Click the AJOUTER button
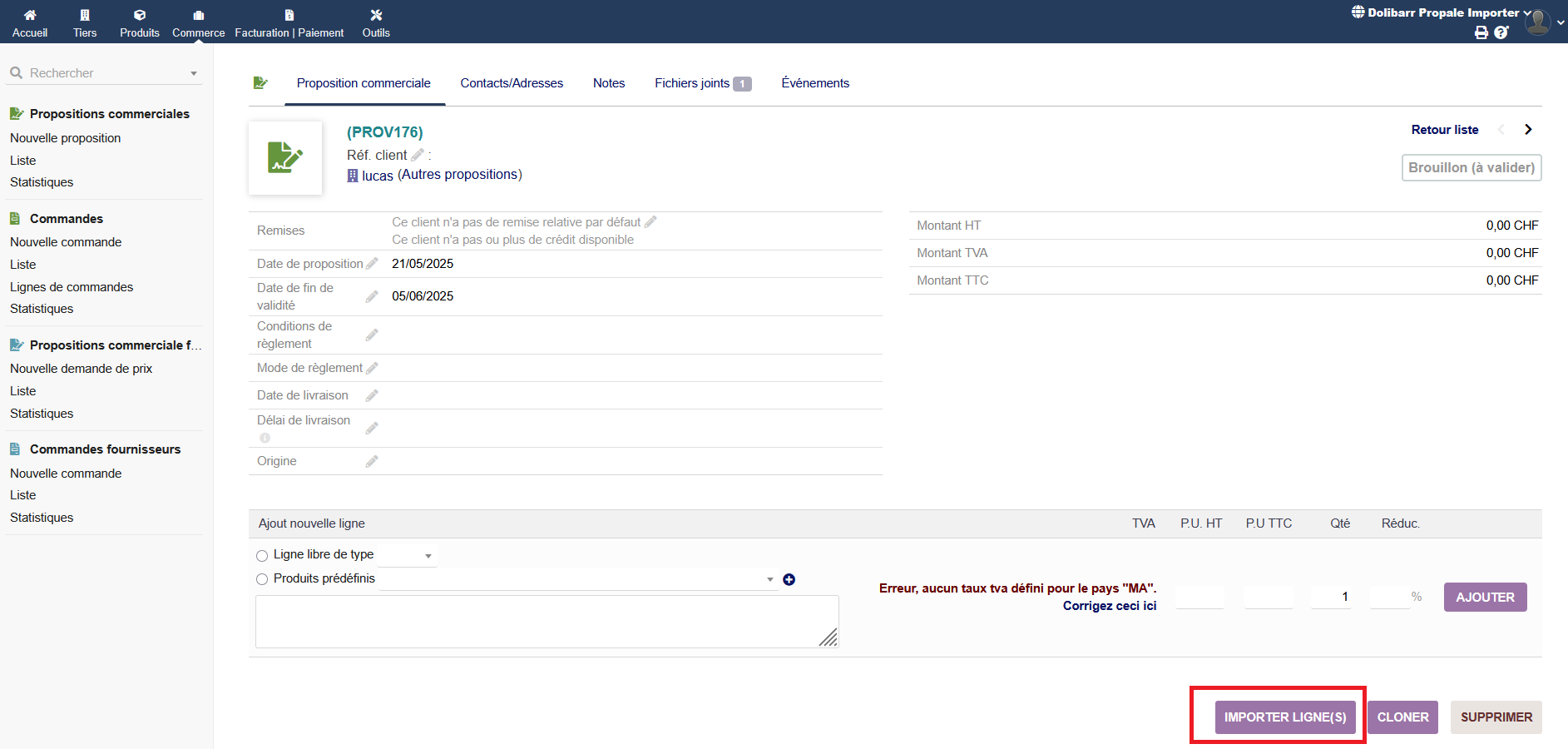 click(1485, 597)
